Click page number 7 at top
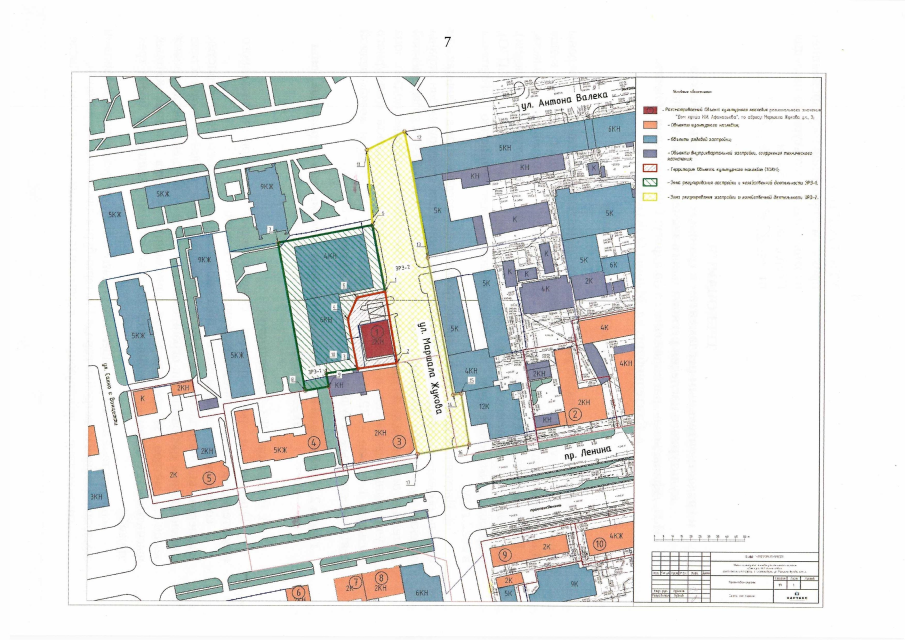Viewport: 905px width, 640px height. point(449,42)
